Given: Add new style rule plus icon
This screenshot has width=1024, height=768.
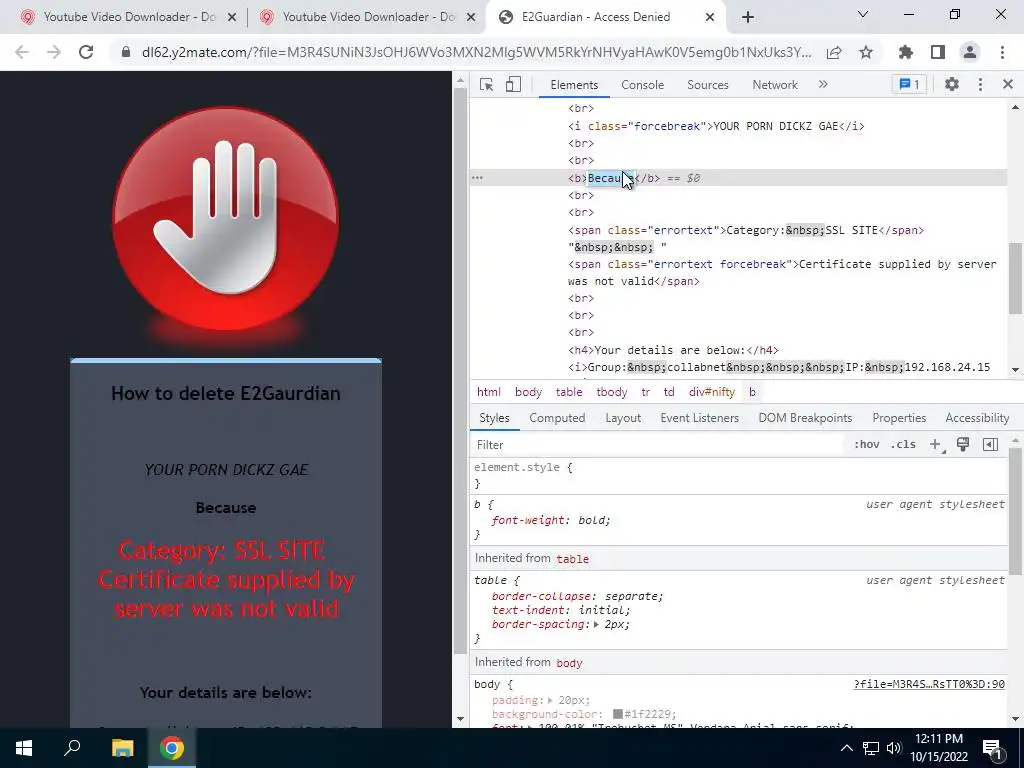Looking at the screenshot, I should coord(936,445).
